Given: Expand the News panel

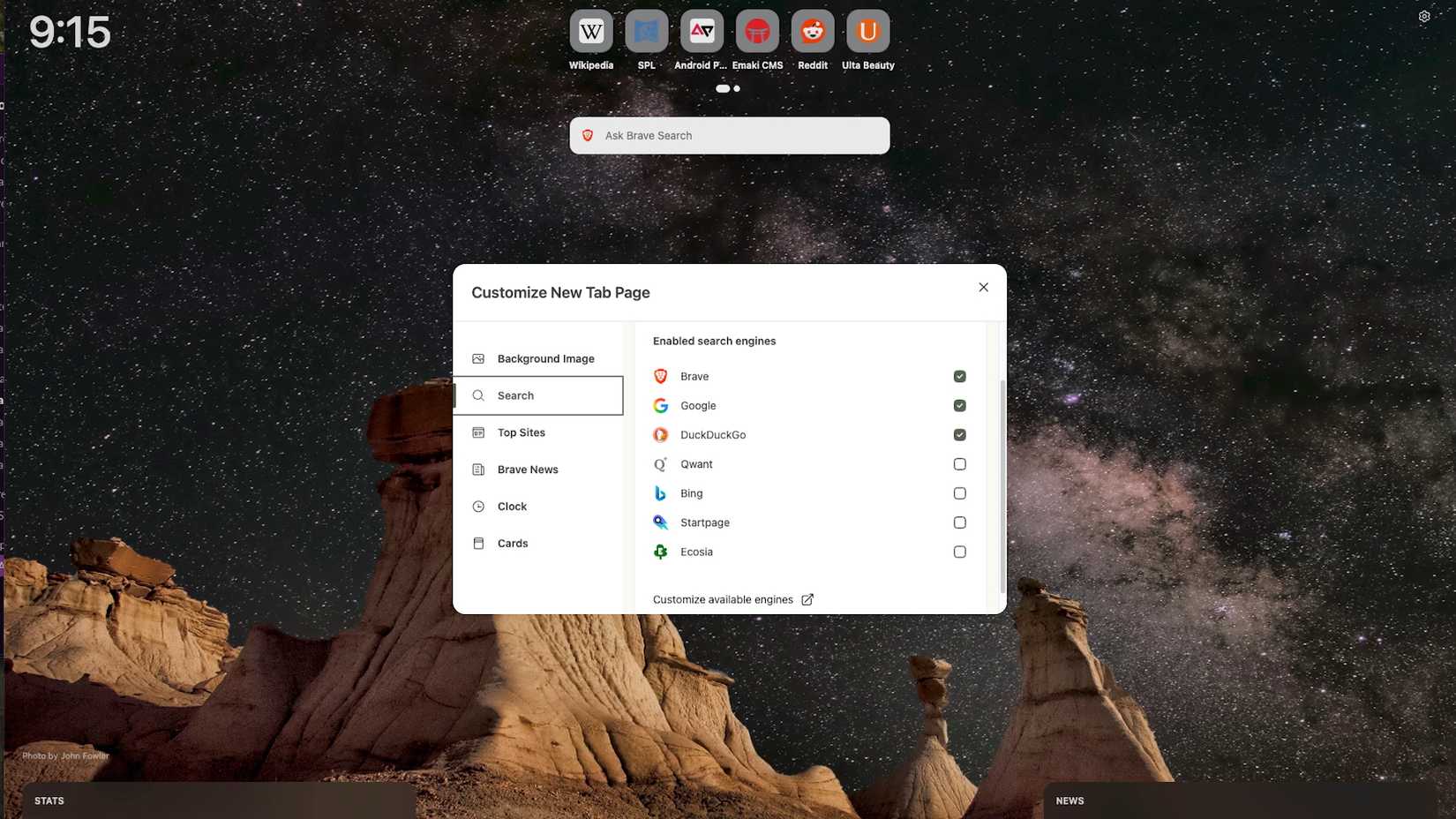Looking at the screenshot, I should point(1069,800).
